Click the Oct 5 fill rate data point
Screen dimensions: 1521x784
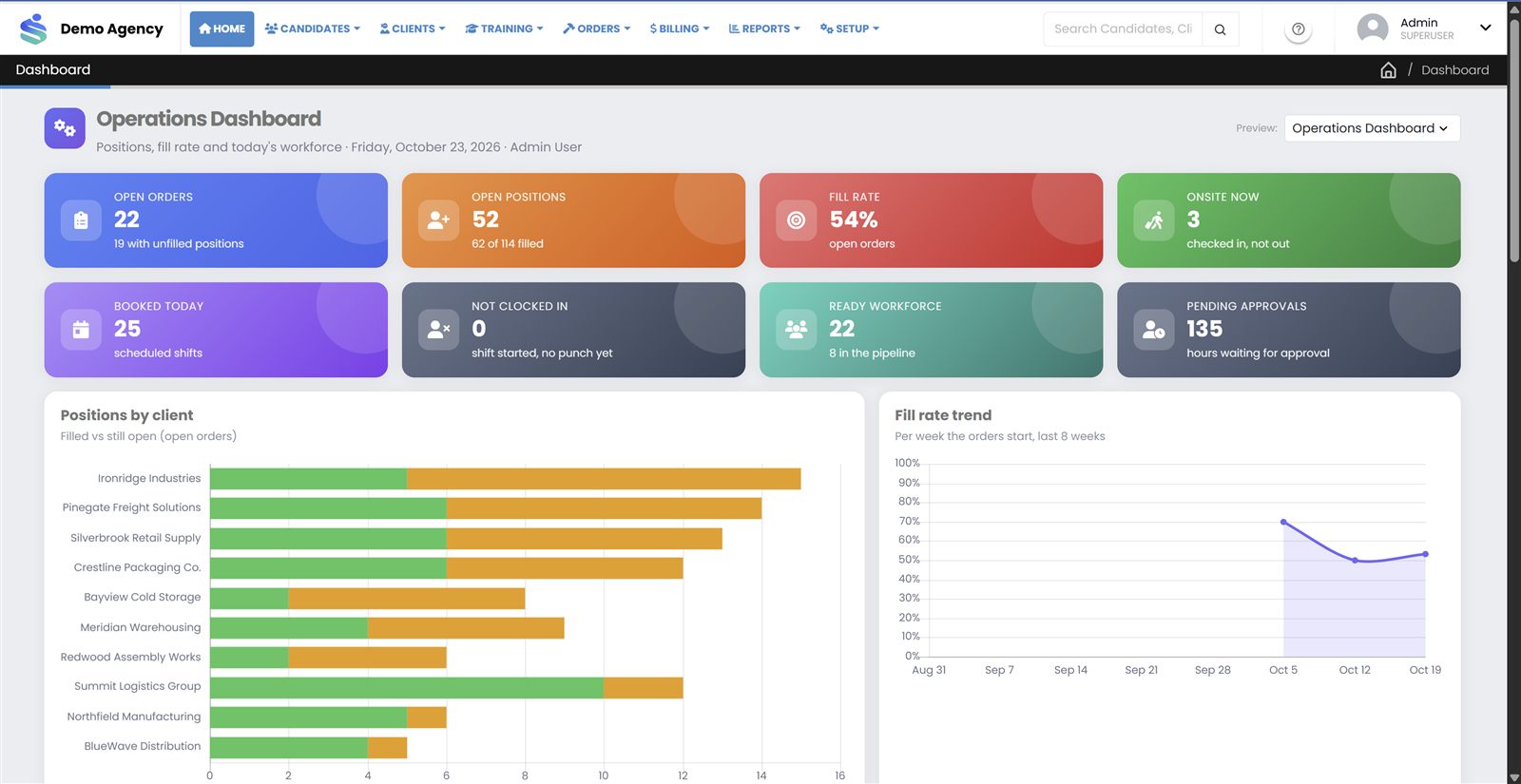pyautogui.click(x=1283, y=522)
